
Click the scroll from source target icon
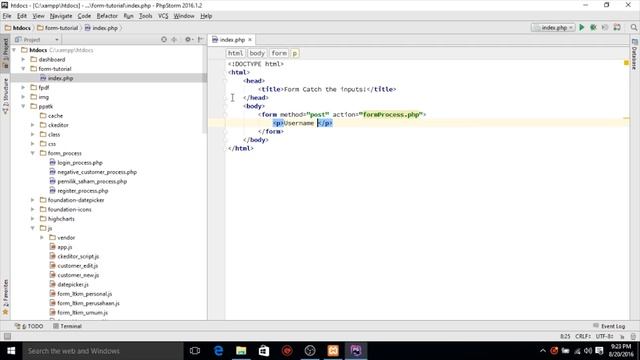coord(164,40)
